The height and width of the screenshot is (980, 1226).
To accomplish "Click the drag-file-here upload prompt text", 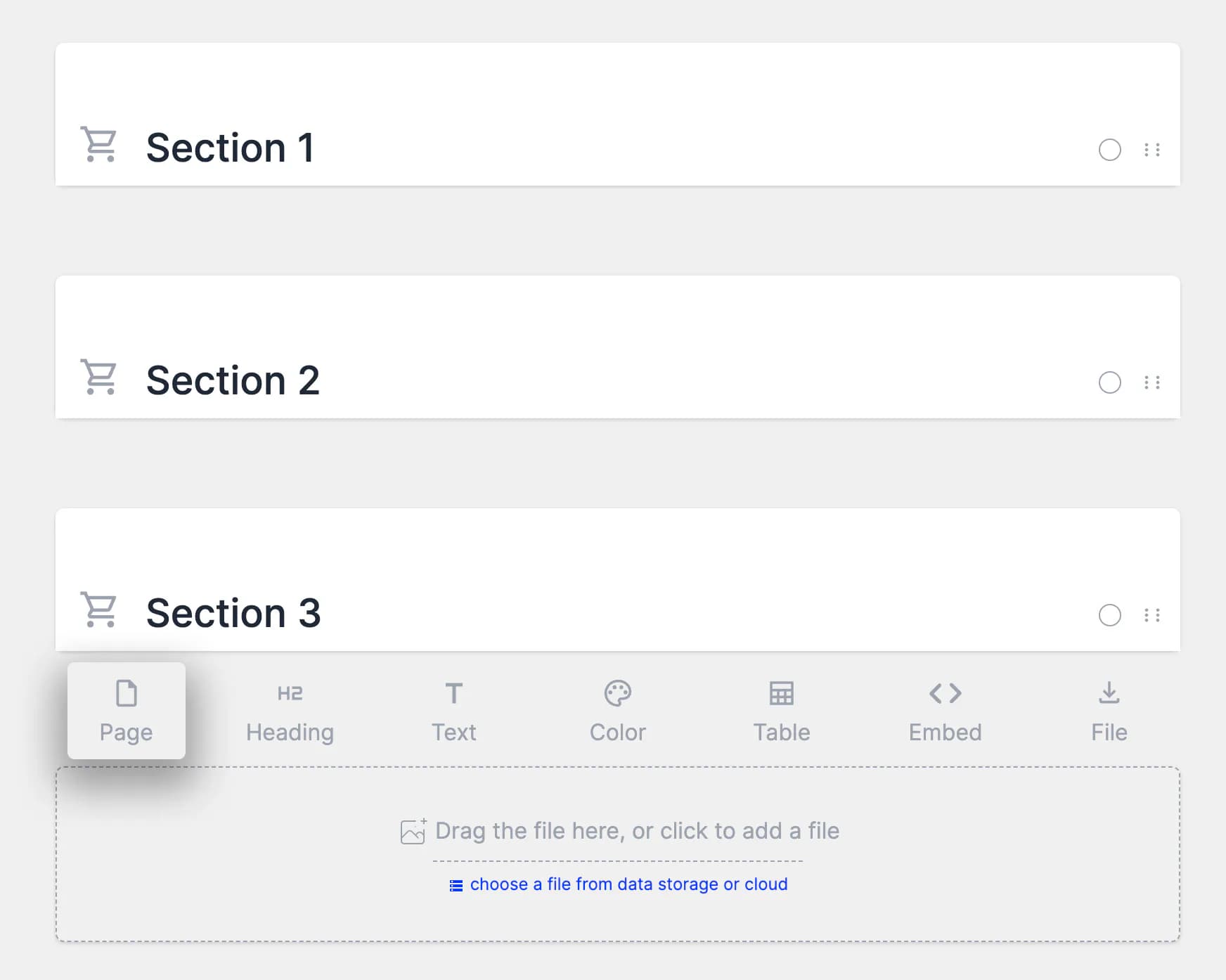I will coord(637,831).
